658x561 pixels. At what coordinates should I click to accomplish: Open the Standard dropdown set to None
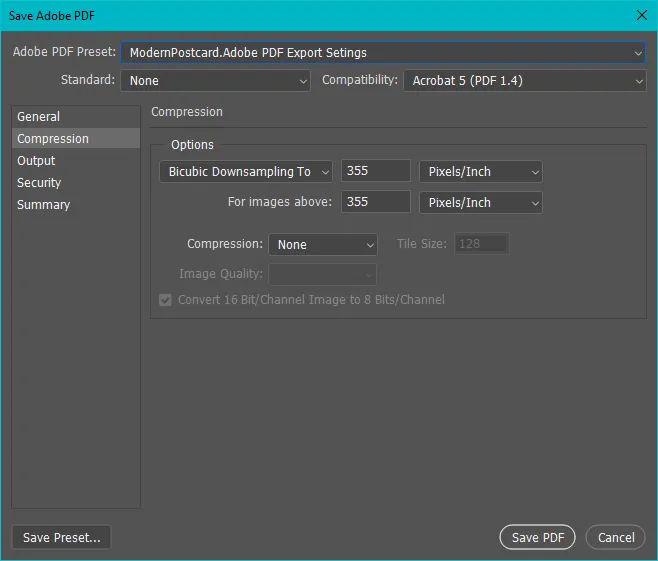(x=215, y=81)
